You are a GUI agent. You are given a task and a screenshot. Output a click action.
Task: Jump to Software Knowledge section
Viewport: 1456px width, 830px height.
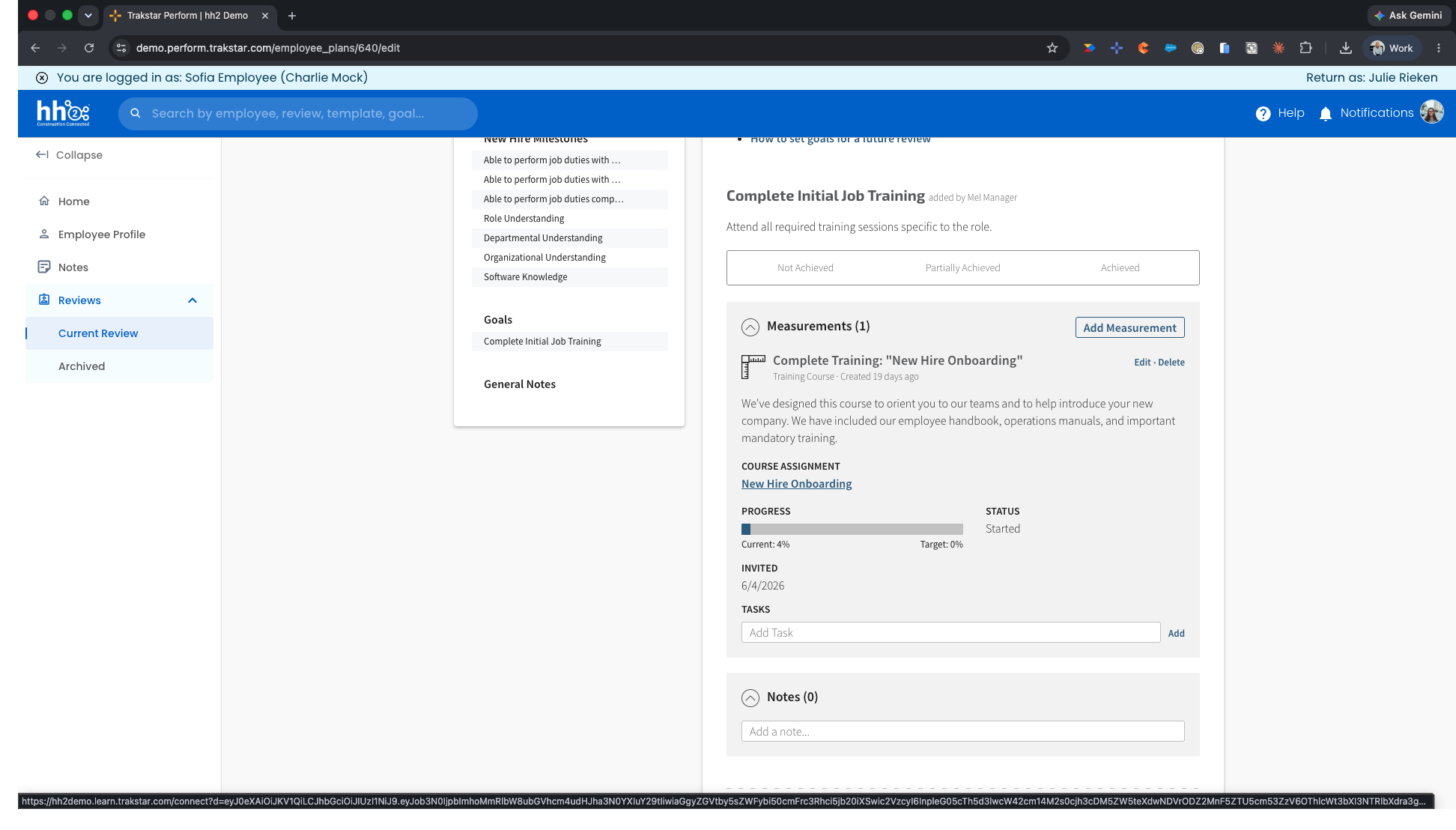click(569, 277)
